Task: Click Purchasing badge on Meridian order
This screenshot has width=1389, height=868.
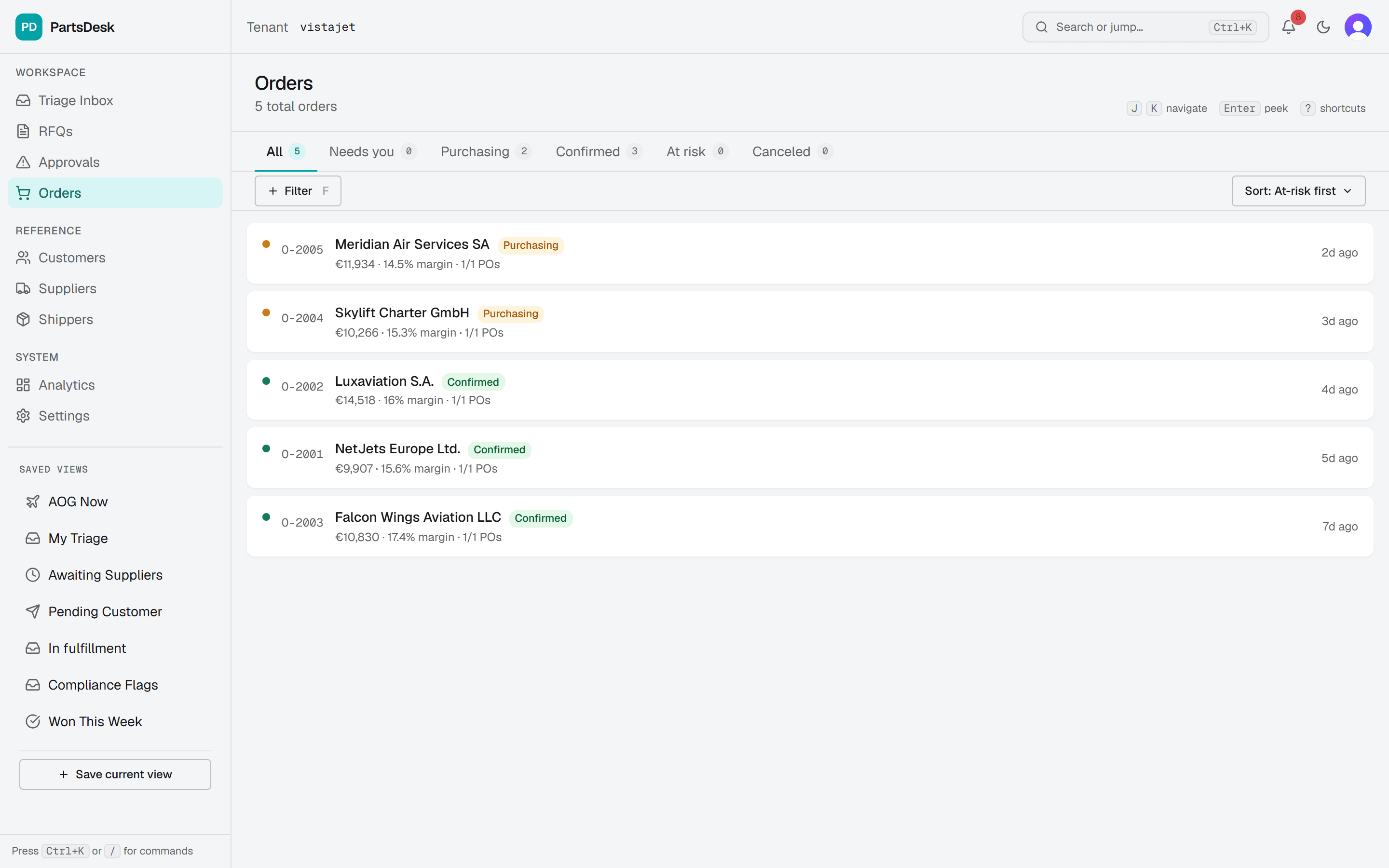Action: pyautogui.click(x=531, y=245)
